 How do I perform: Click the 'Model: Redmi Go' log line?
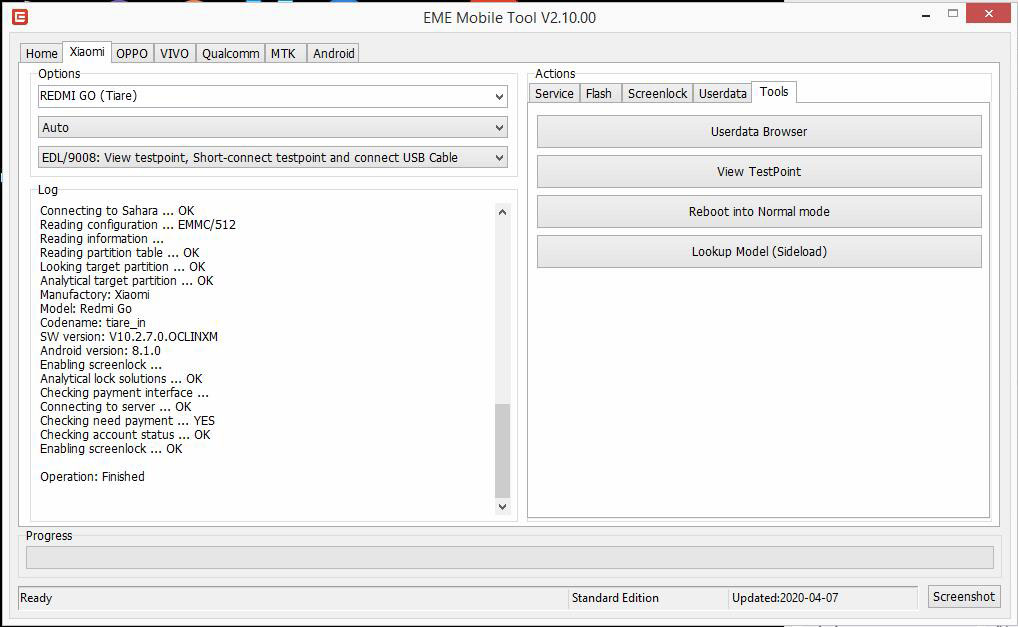pos(86,309)
